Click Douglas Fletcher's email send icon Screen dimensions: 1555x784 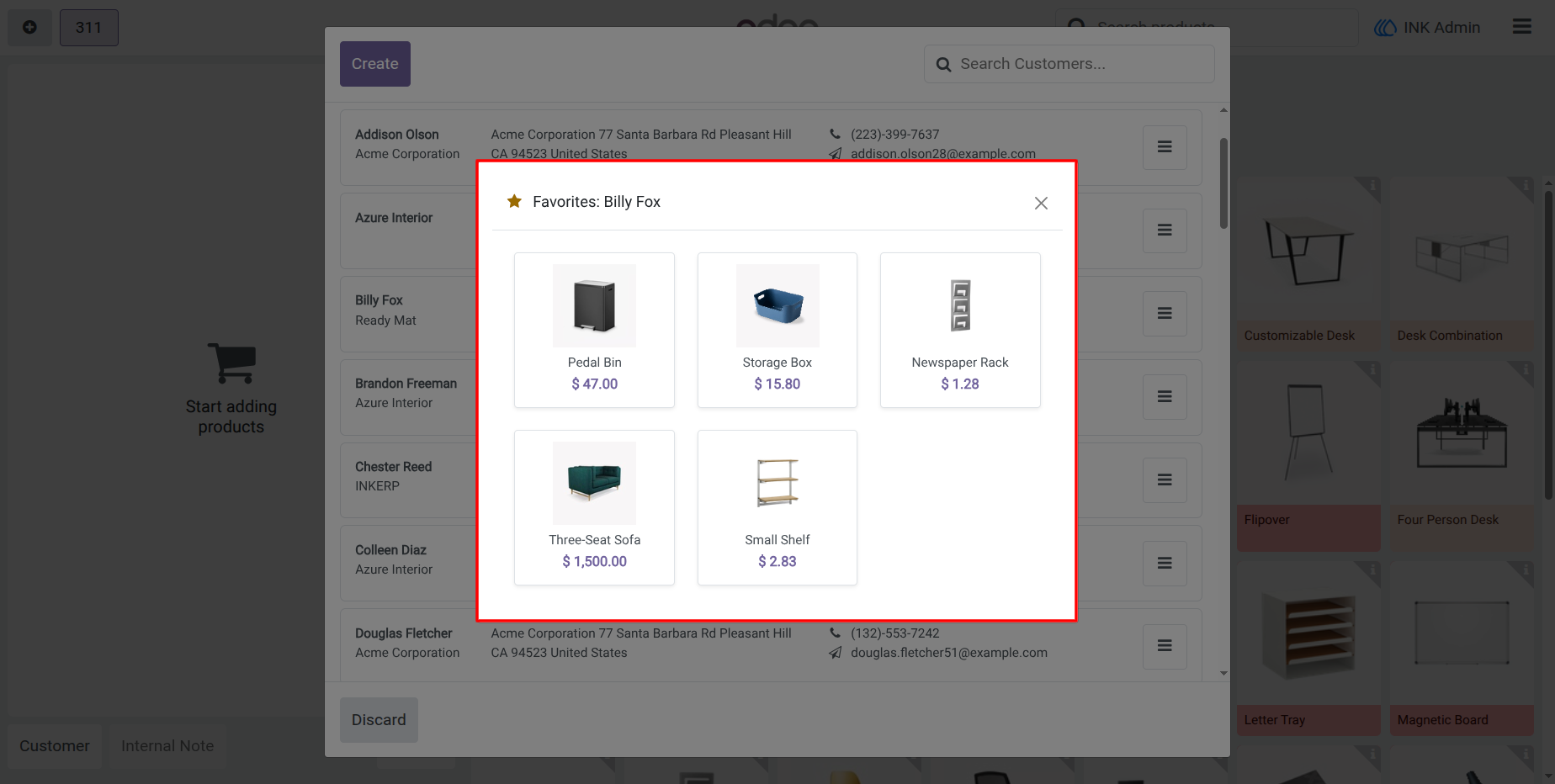(x=835, y=653)
